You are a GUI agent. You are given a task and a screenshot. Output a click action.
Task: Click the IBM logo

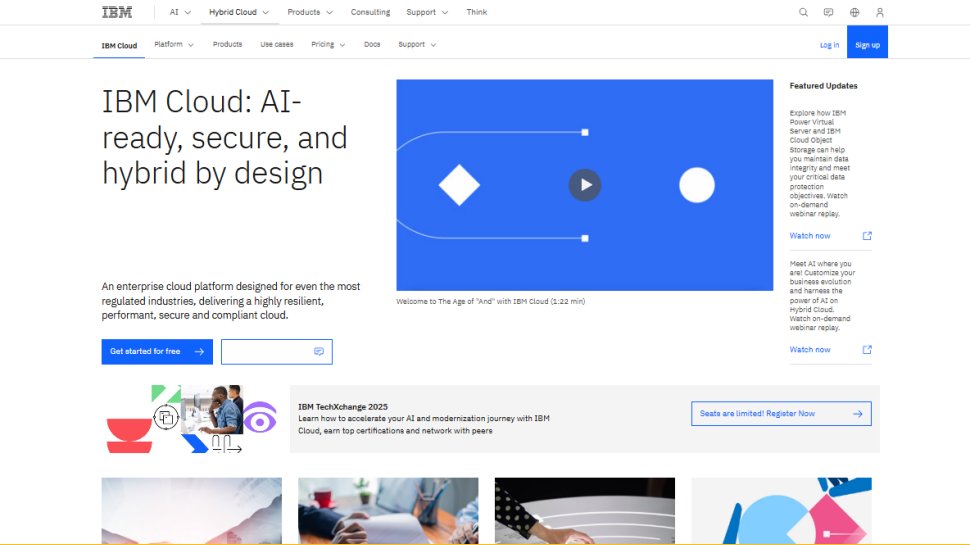(x=117, y=12)
